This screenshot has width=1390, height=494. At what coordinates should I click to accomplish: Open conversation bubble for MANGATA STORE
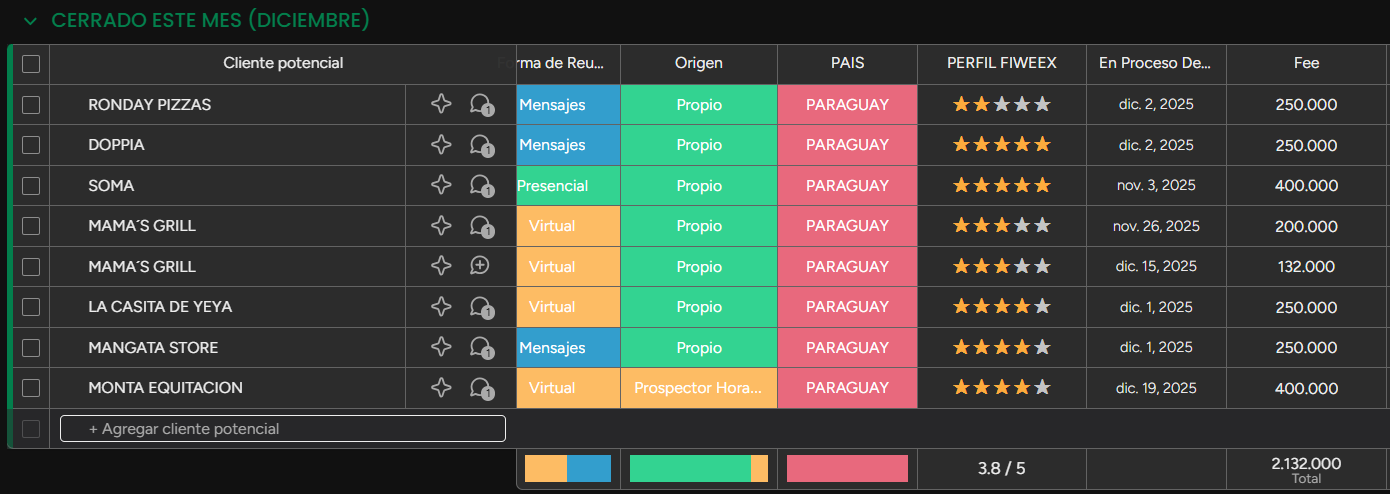481,348
